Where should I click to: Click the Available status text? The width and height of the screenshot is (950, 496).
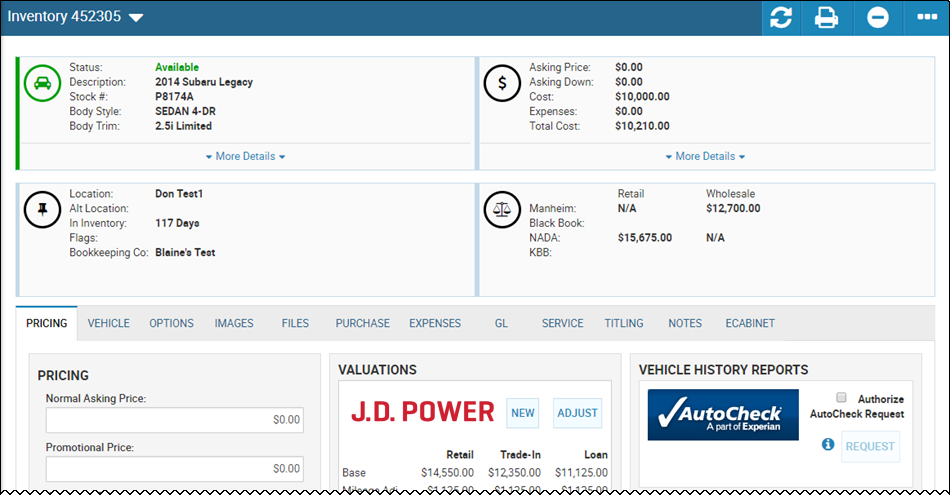click(x=177, y=67)
